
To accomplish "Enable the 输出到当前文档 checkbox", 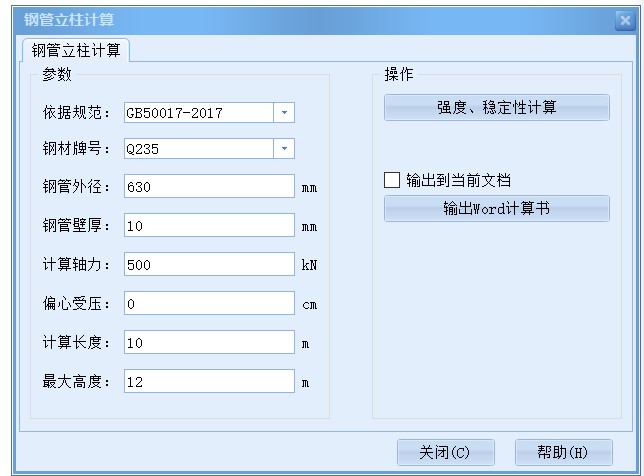I will 392,181.
